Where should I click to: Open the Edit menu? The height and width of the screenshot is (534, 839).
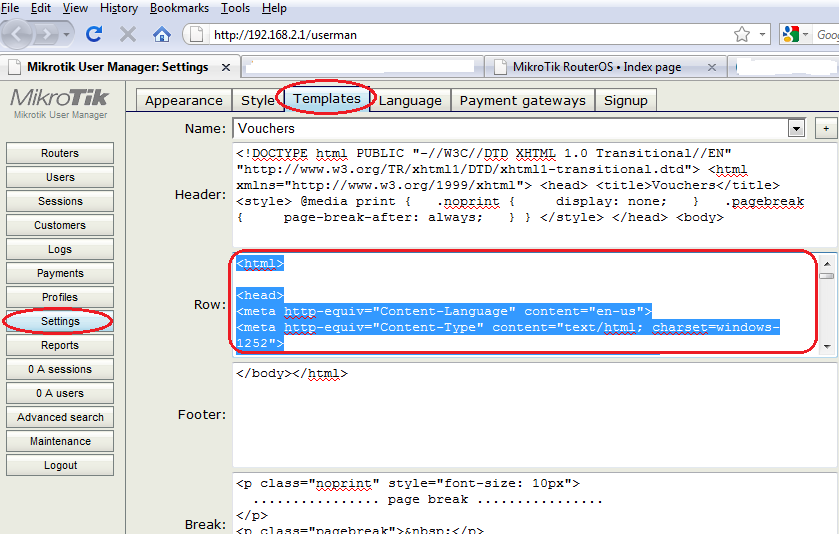pos(41,8)
